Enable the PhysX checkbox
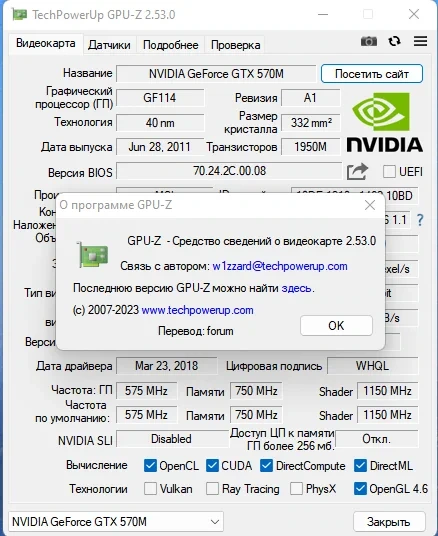438x536 pixels. click(296, 488)
